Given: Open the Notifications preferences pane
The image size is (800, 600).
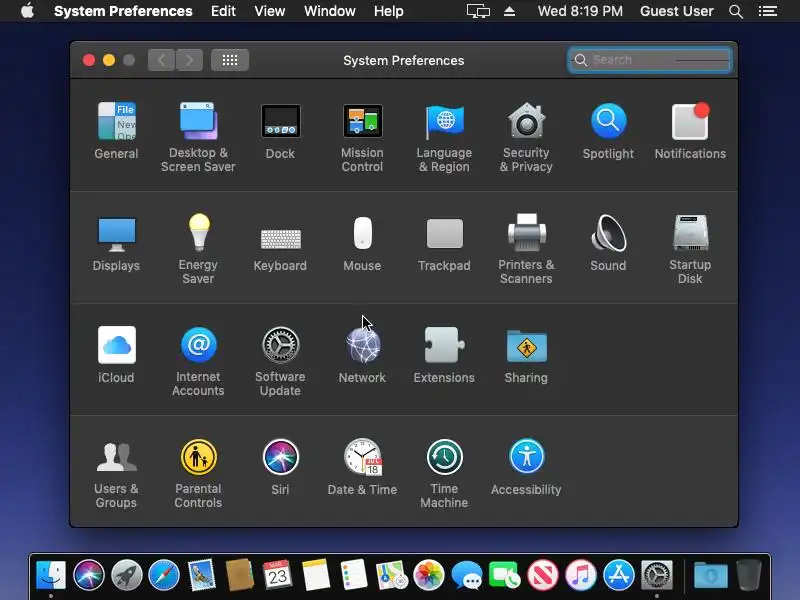Looking at the screenshot, I should pyautogui.click(x=690, y=131).
